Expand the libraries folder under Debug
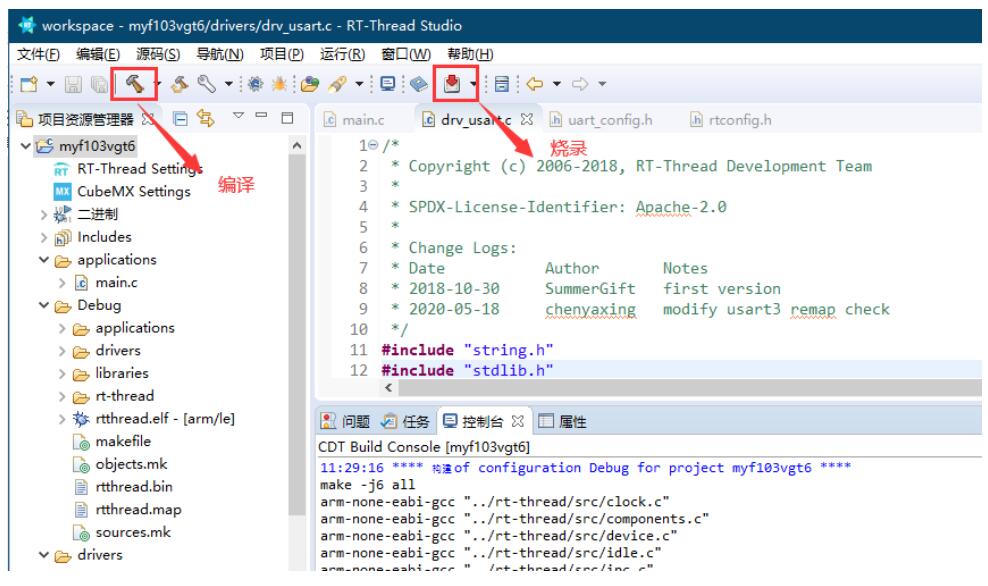The image size is (988, 586). (62, 374)
